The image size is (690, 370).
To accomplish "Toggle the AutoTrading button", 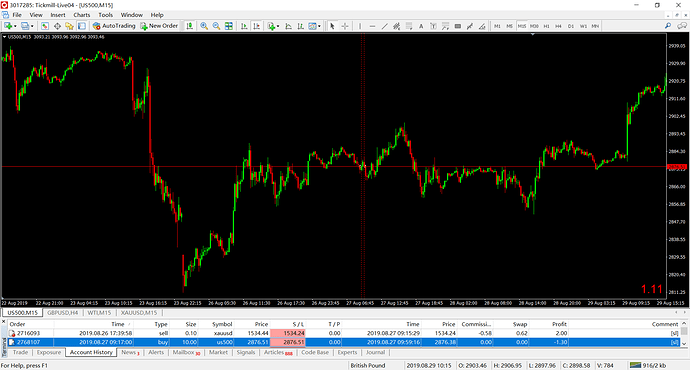I will pyautogui.click(x=114, y=26).
